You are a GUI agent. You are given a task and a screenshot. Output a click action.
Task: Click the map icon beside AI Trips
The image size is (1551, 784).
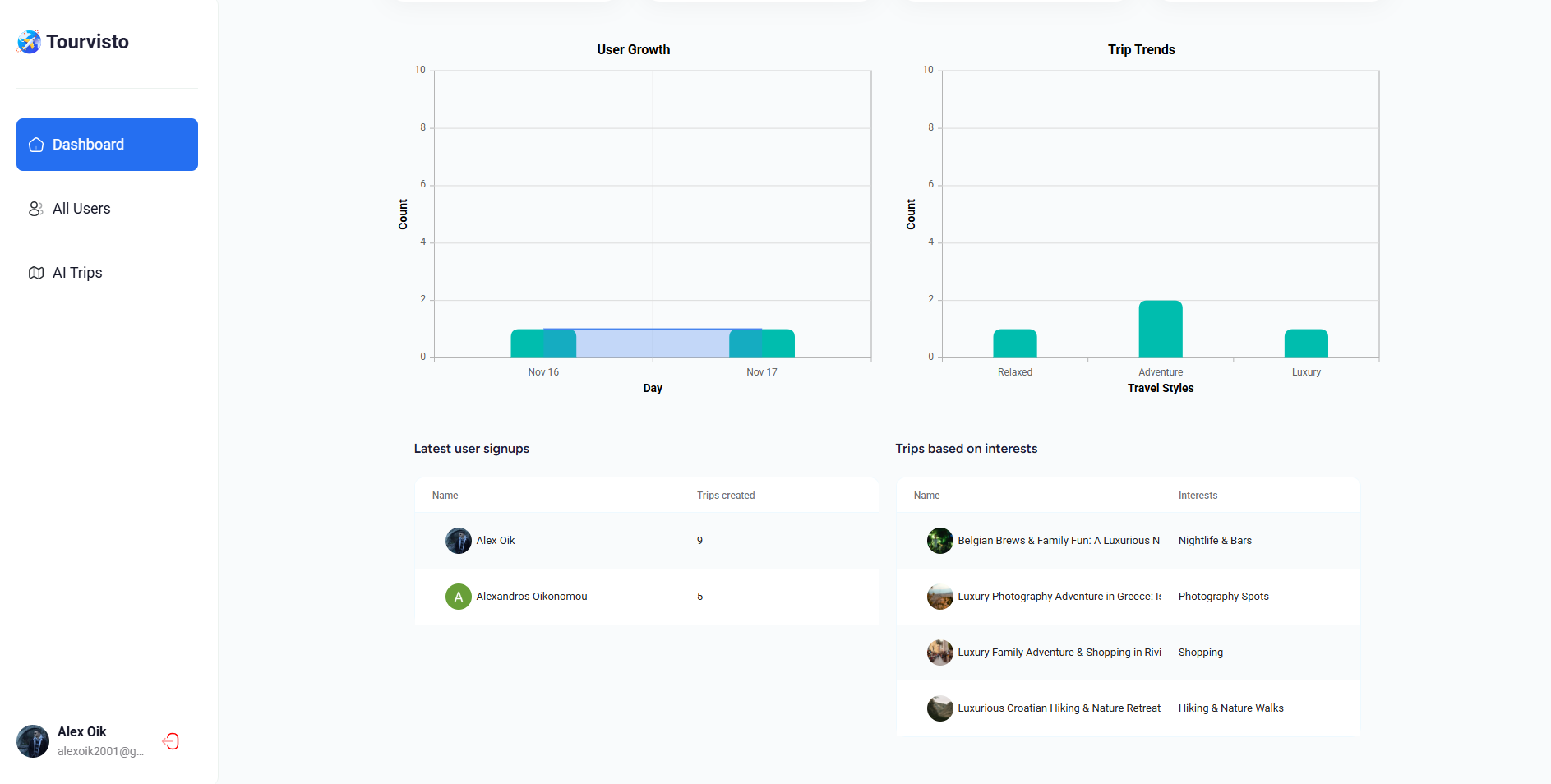coord(36,273)
